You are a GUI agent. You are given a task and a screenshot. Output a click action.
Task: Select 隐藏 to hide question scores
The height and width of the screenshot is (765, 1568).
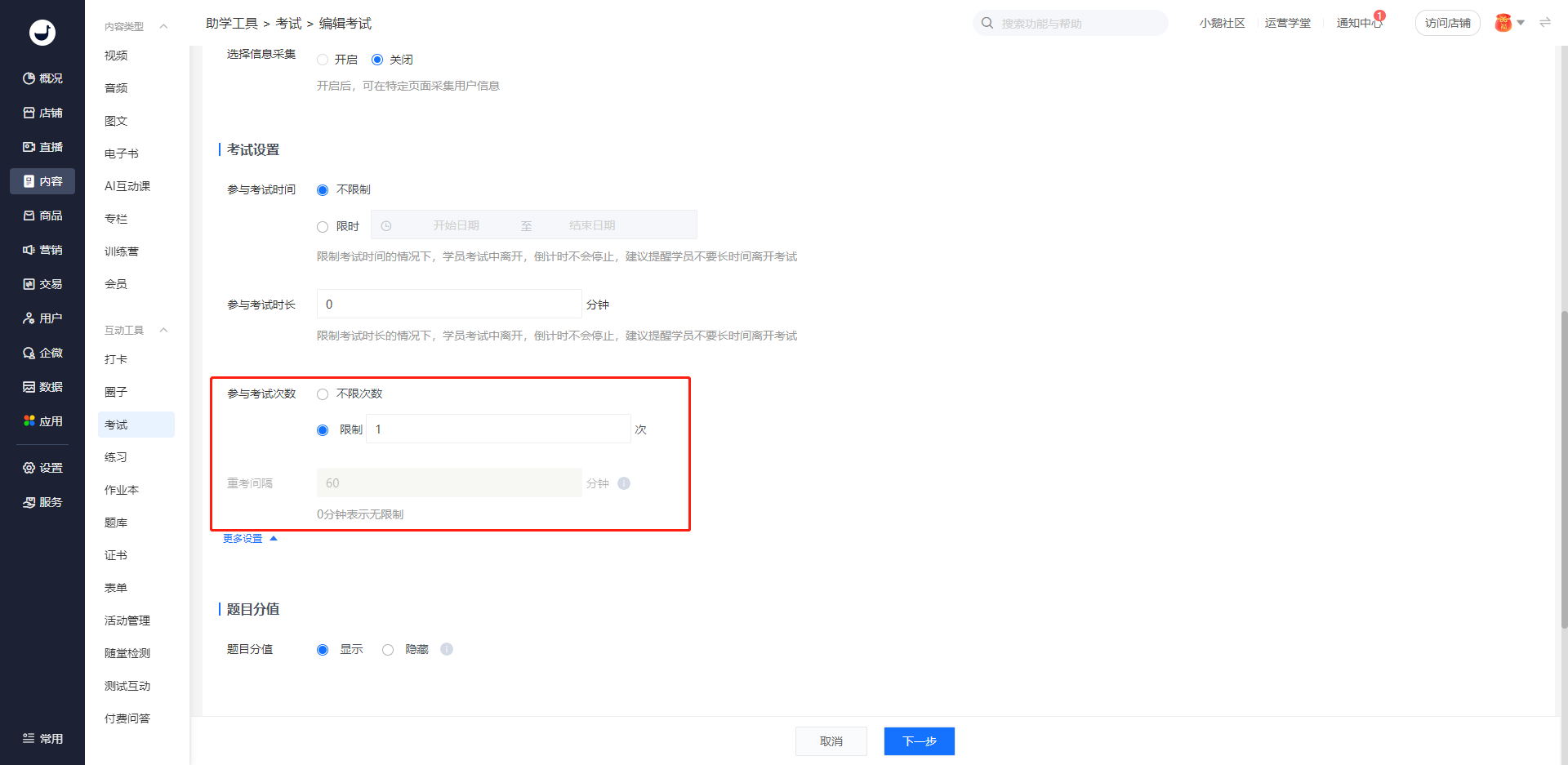click(x=388, y=650)
